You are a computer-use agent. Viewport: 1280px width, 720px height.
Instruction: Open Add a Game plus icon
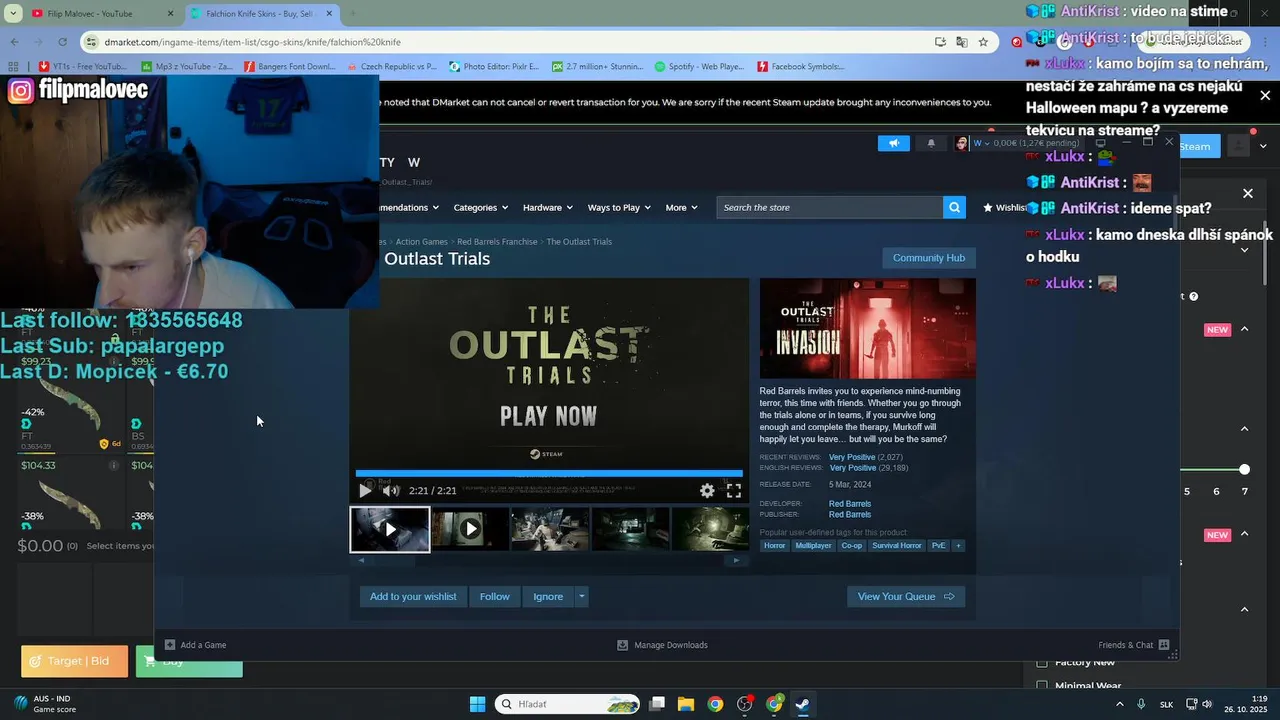point(170,645)
